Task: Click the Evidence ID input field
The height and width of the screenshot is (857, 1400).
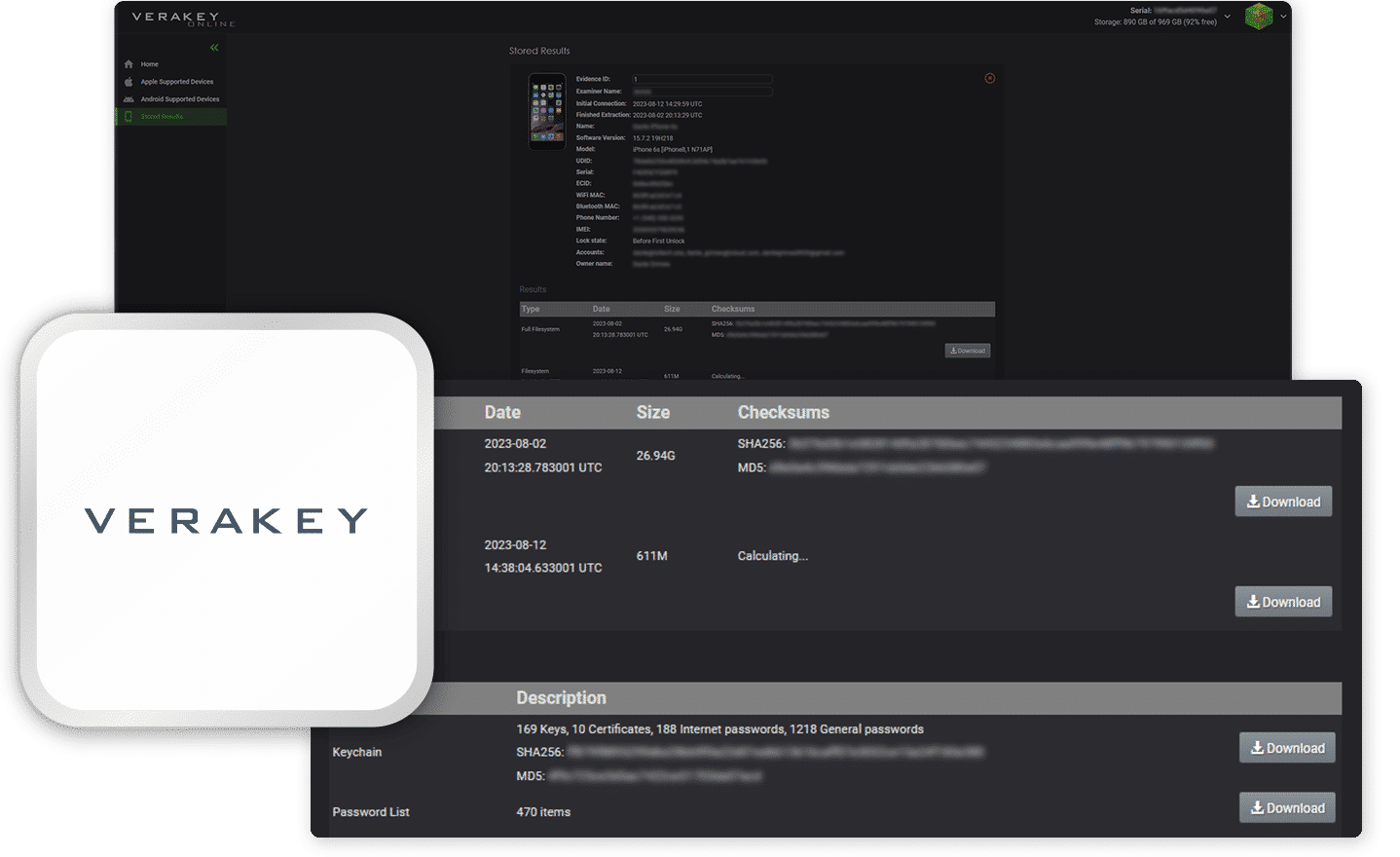Action: pos(702,79)
